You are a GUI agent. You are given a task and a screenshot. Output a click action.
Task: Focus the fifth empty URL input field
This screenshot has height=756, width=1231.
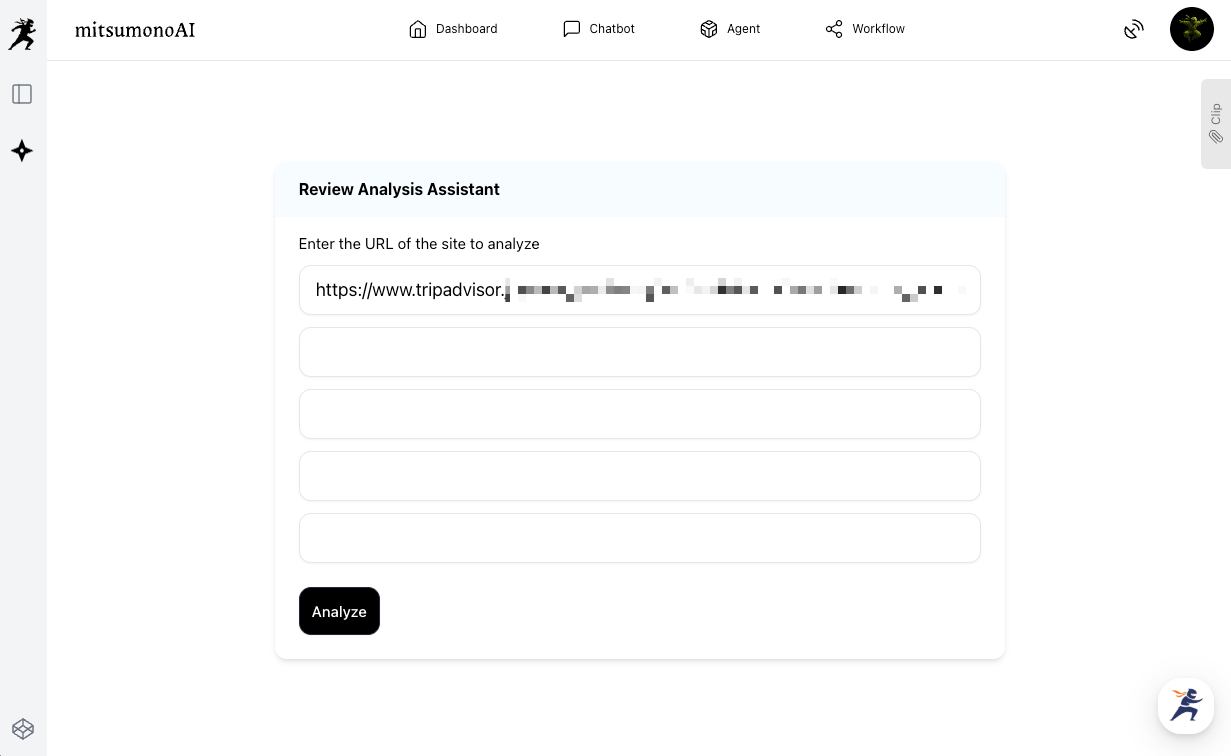click(x=639, y=538)
